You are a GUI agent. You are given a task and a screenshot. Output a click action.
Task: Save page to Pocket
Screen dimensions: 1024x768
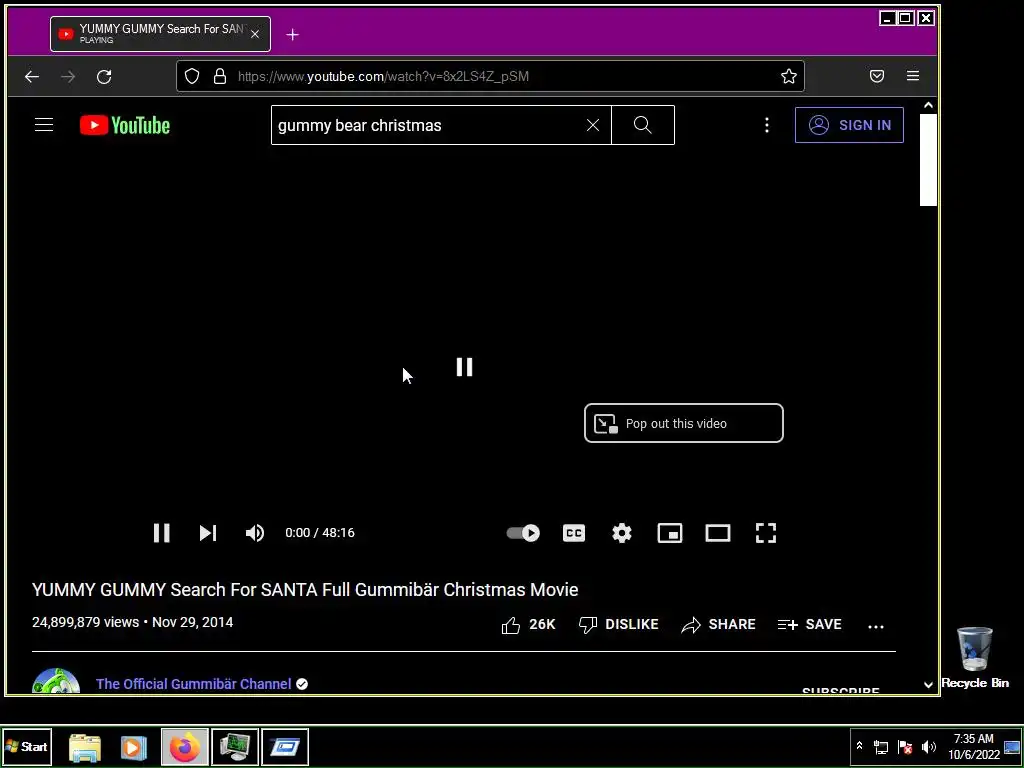pos(877,76)
